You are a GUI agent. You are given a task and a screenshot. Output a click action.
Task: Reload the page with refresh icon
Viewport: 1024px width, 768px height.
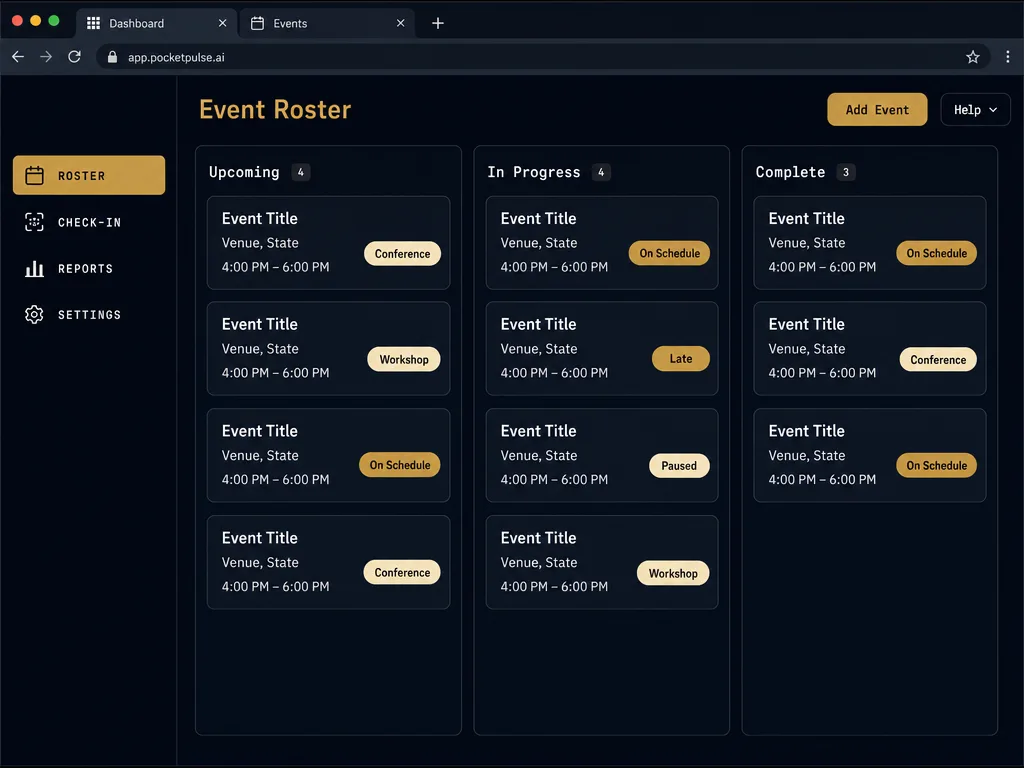[74, 57]
